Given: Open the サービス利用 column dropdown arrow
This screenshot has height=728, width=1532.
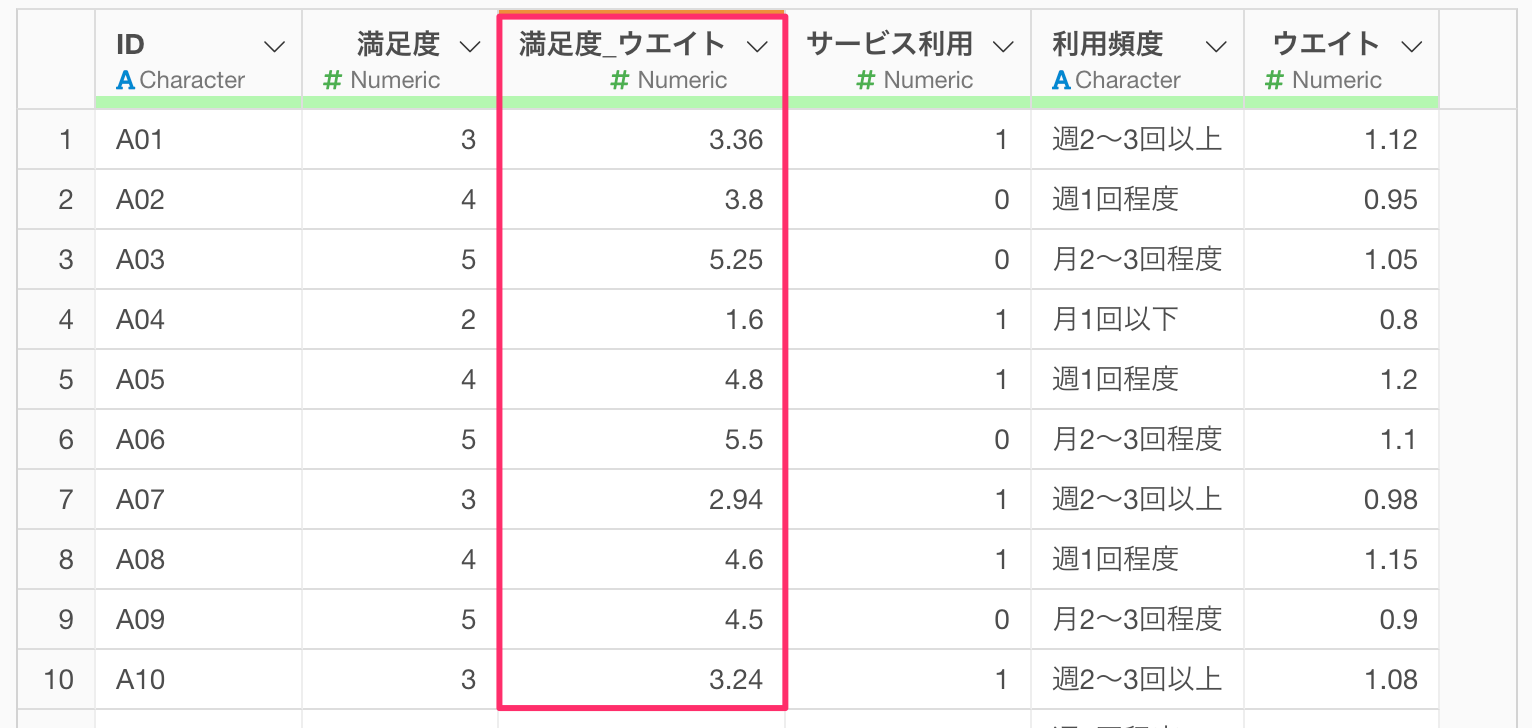Looking at the screenshot, I should click(x=1002, y=46).
